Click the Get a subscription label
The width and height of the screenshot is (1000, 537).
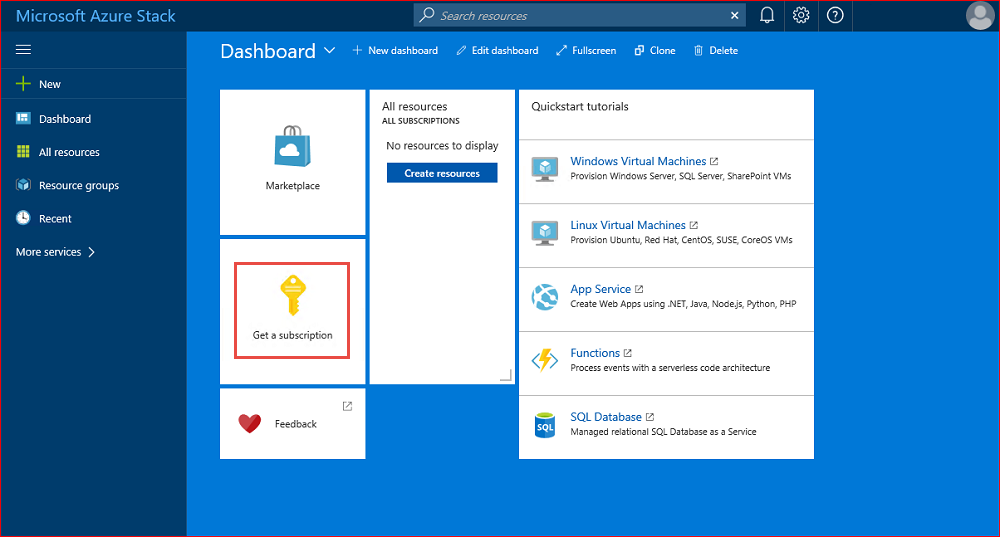click(x=292, y=335)
